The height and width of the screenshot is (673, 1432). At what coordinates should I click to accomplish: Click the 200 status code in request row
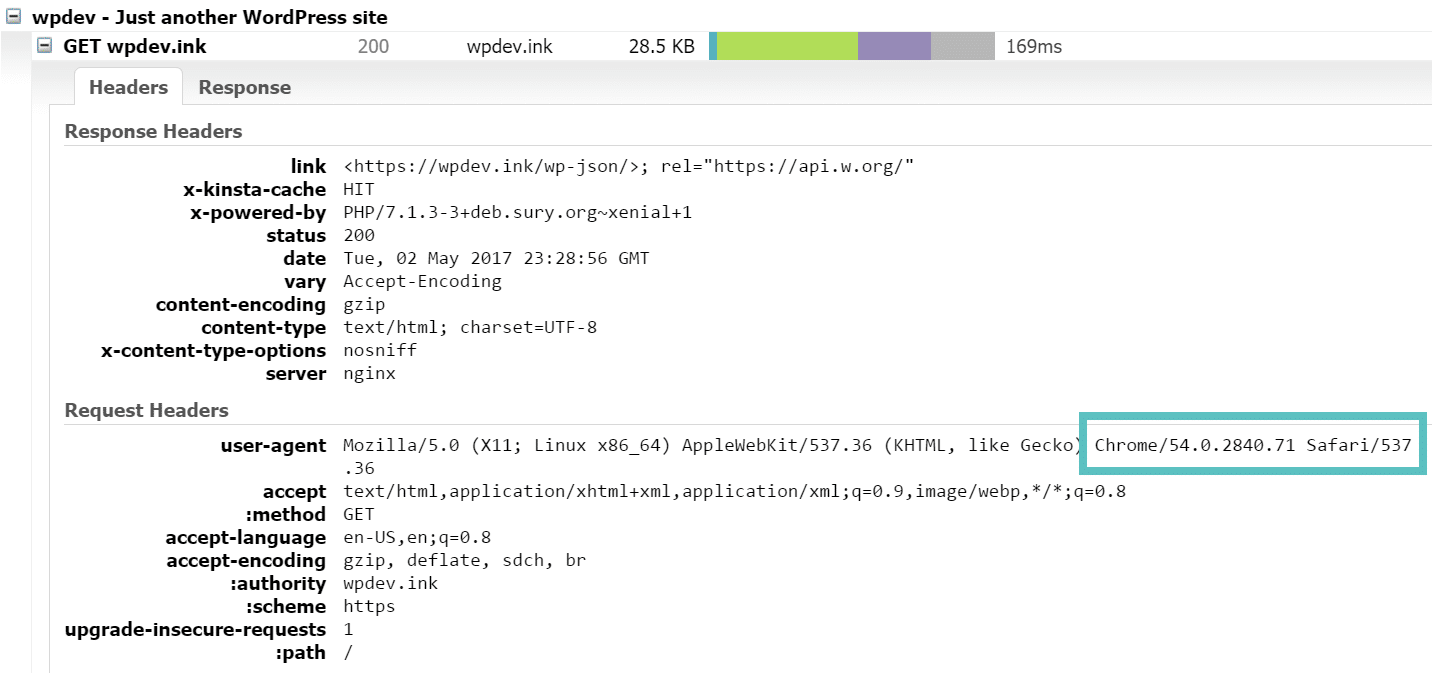[x=373, y=46]
